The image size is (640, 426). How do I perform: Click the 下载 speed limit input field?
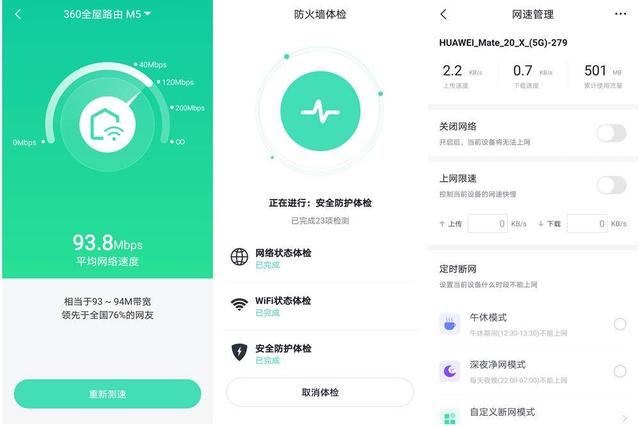587,224
